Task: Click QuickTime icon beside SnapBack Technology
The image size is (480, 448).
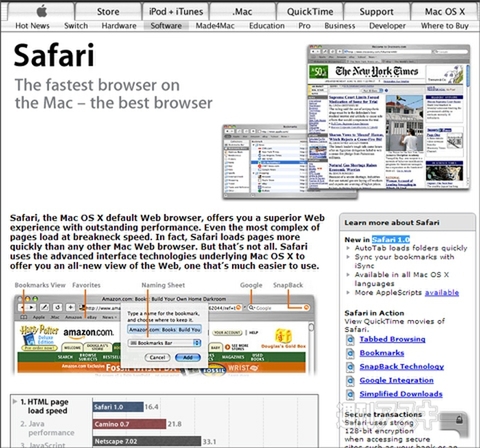Action: [x=350, y=367]
